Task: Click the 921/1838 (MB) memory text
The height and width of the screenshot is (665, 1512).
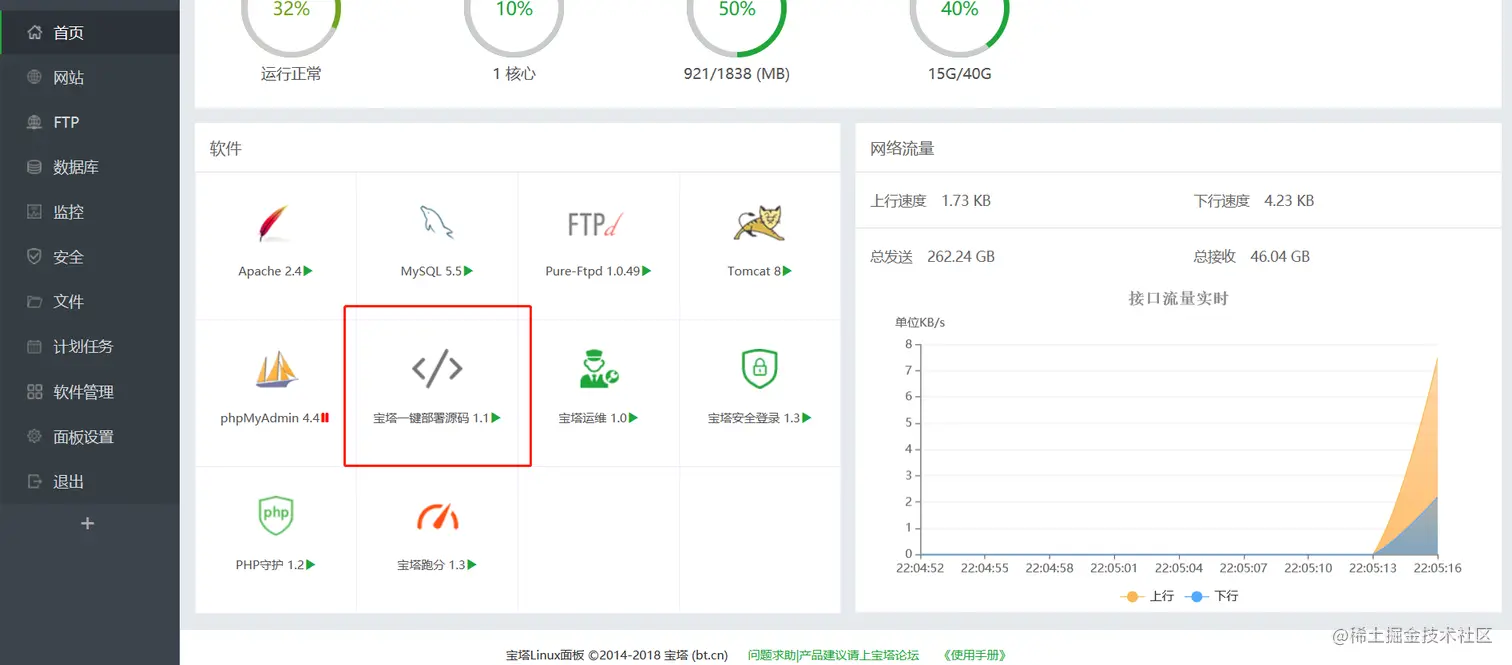Action: (737, 74)
